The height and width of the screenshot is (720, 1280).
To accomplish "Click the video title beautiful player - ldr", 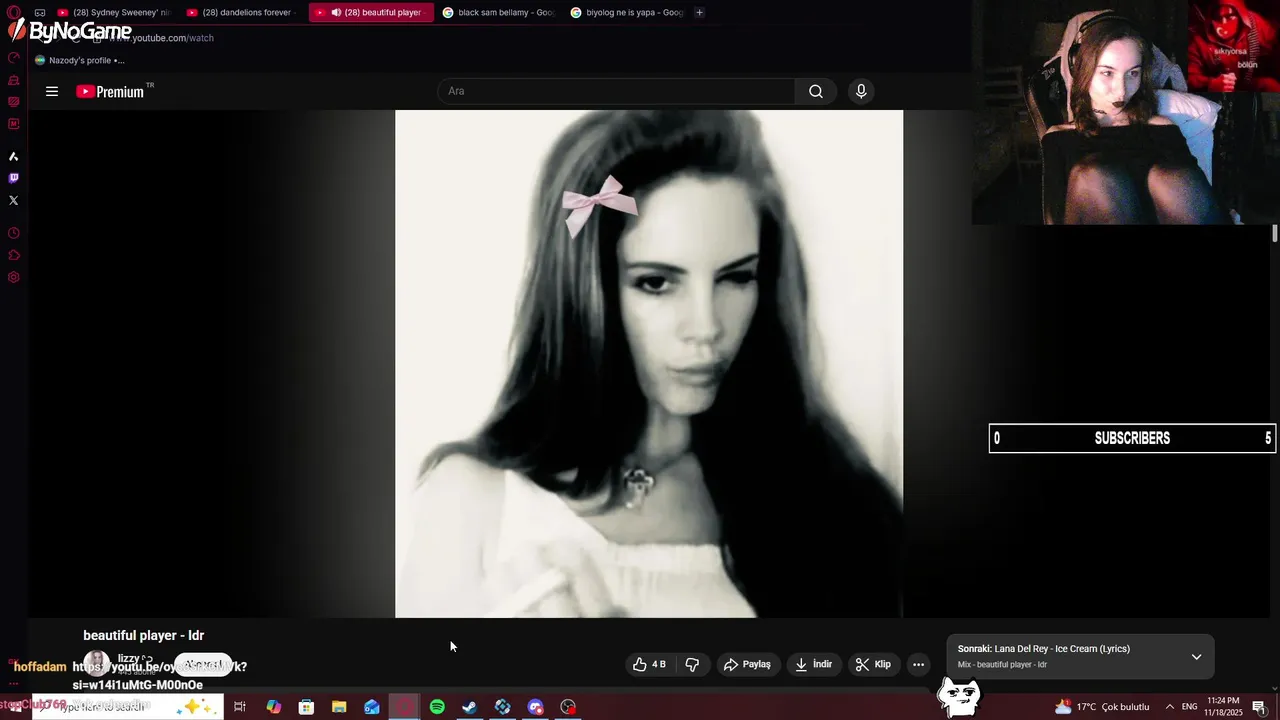I will 143,635.
